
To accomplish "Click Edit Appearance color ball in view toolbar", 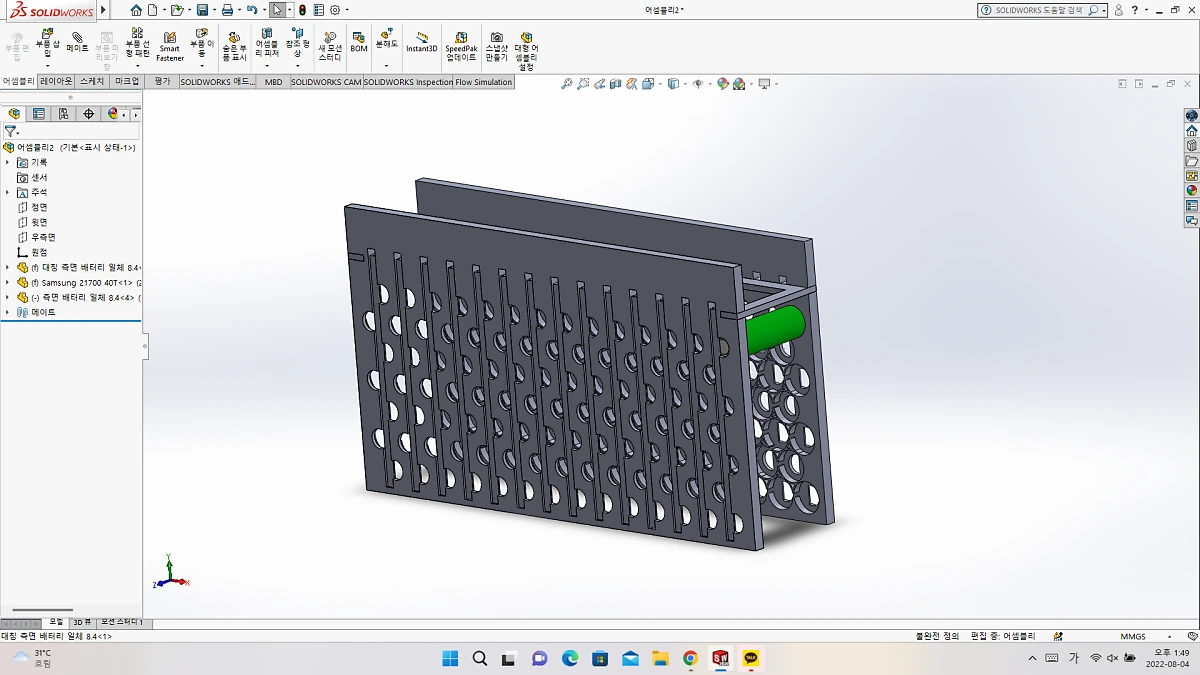I will click(x=723, y=84).
